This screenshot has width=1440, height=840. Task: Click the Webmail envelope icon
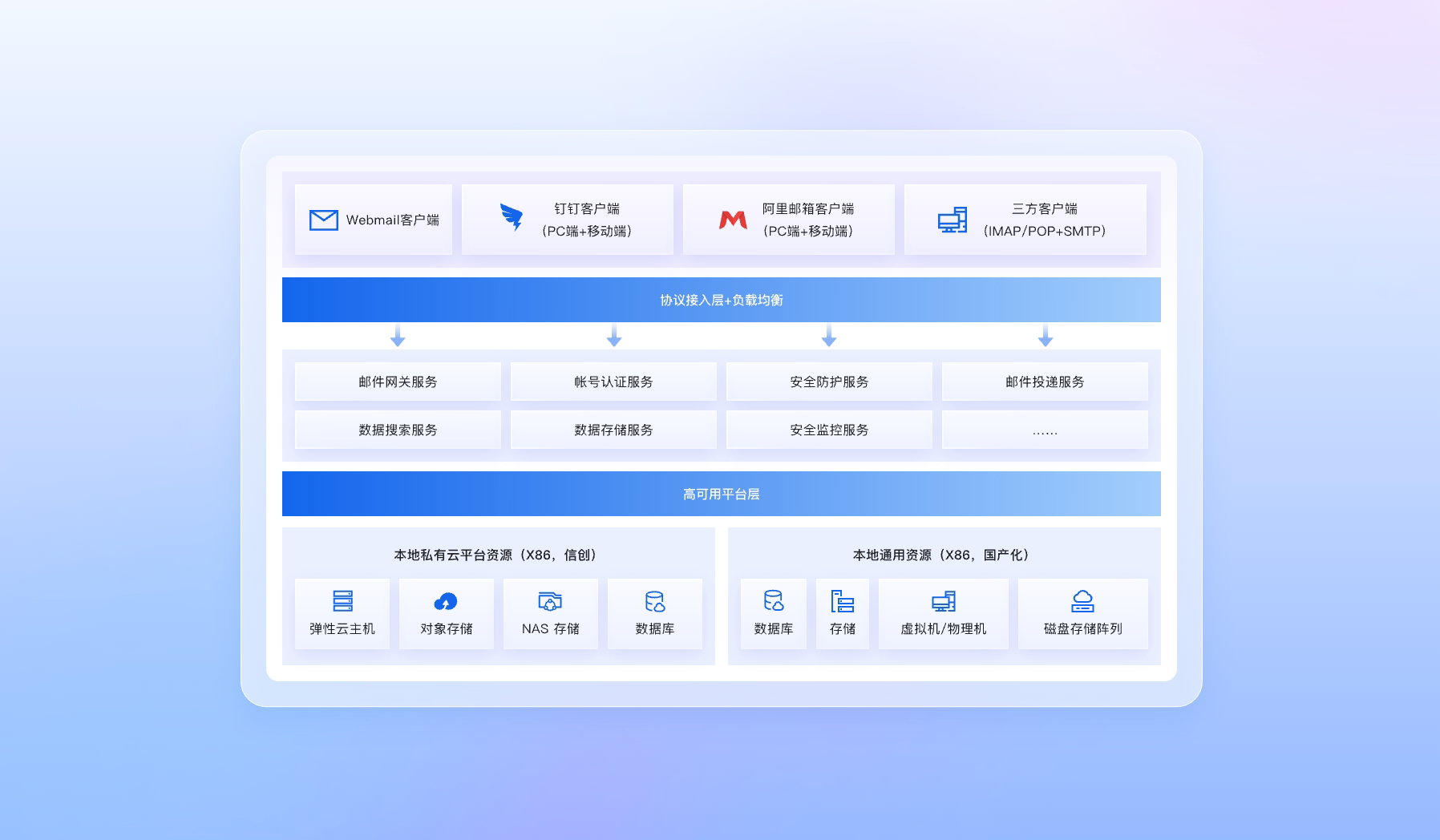(323, 219)
